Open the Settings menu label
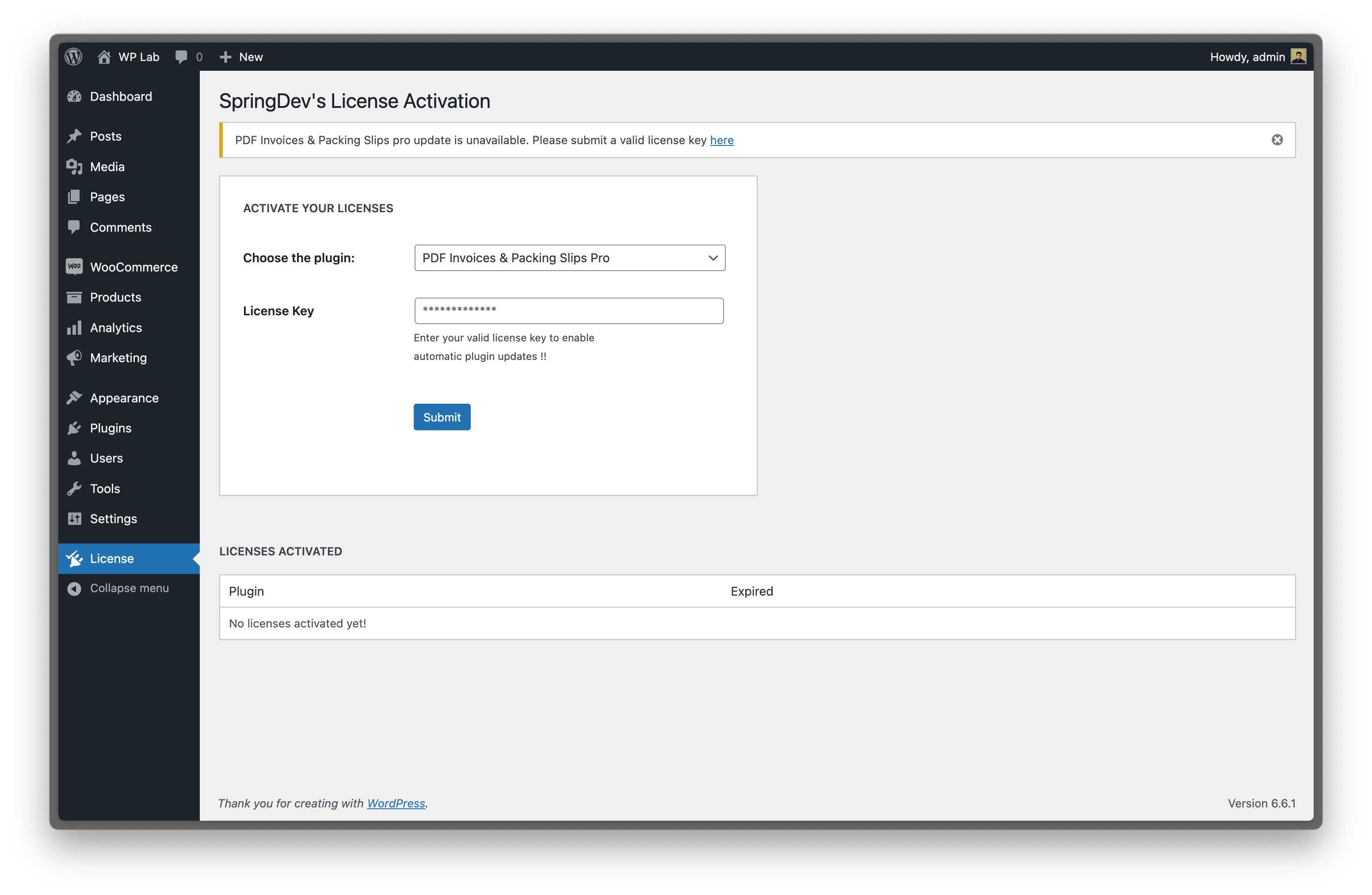Screen dimensions: 1372x895 point(114,518)
